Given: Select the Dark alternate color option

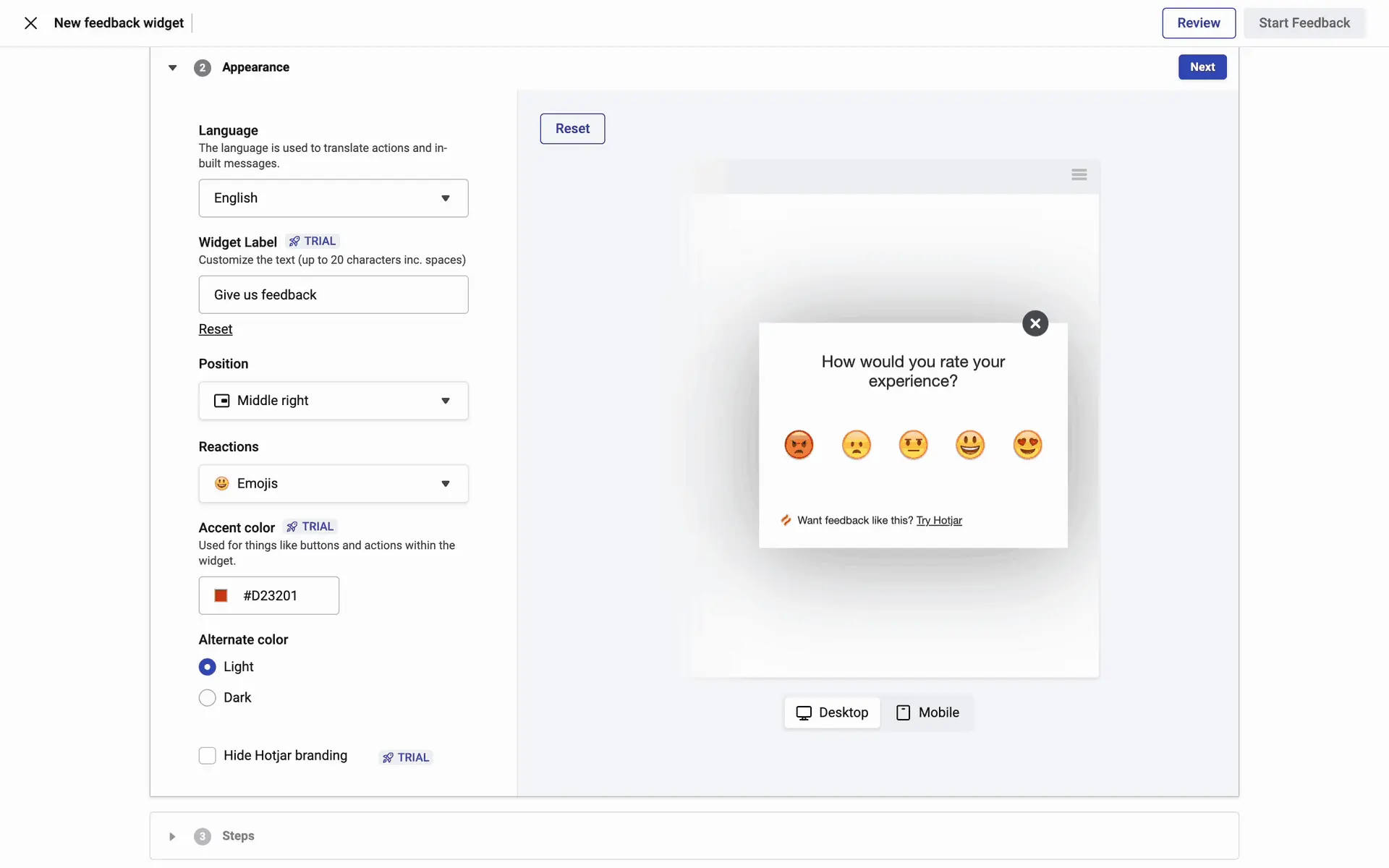Looking at the screenshot, I should click(208, 697).
